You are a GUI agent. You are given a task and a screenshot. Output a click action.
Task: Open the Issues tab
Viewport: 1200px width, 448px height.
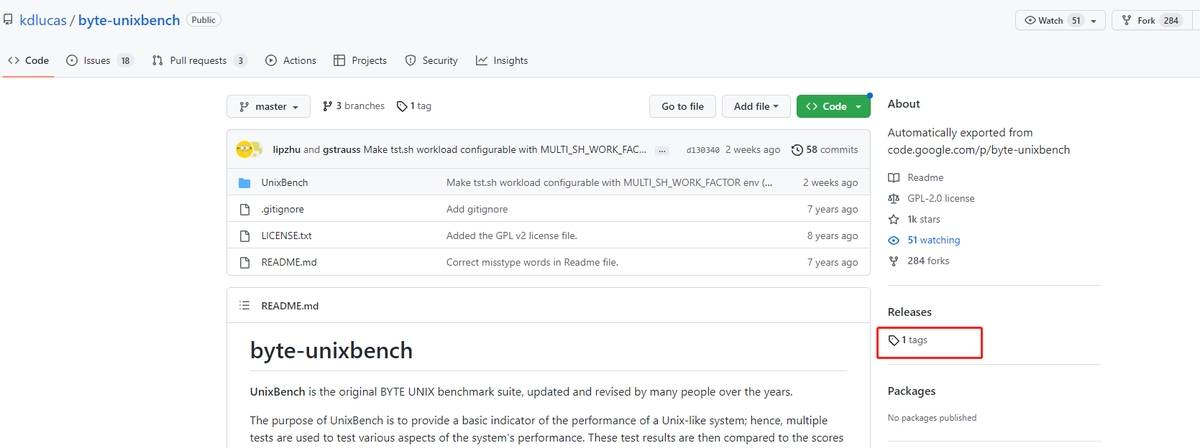coord(99,61)
